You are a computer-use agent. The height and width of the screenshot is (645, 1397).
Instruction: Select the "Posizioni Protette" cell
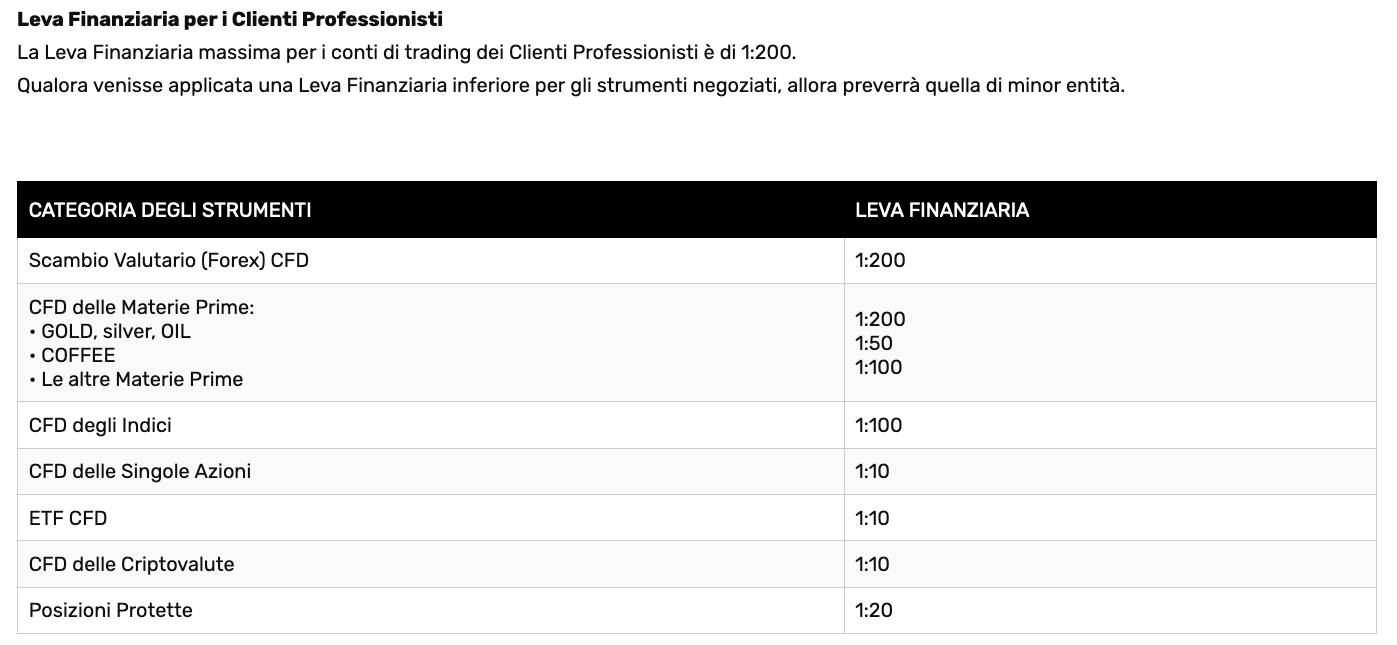tap(111, 610)
